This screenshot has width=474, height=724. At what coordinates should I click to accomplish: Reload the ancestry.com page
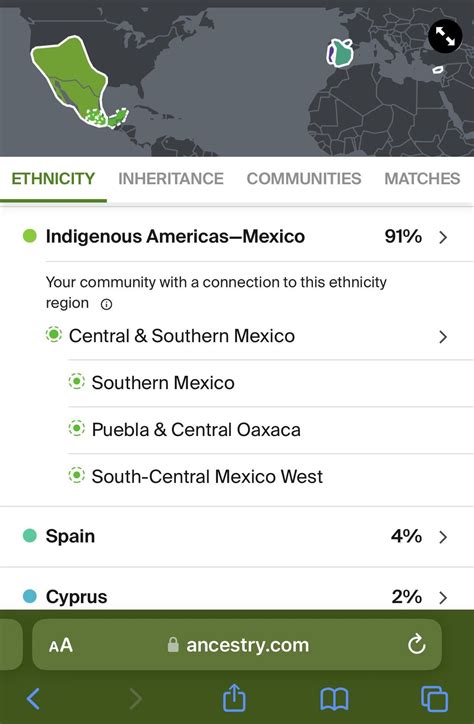coord(416,645)
